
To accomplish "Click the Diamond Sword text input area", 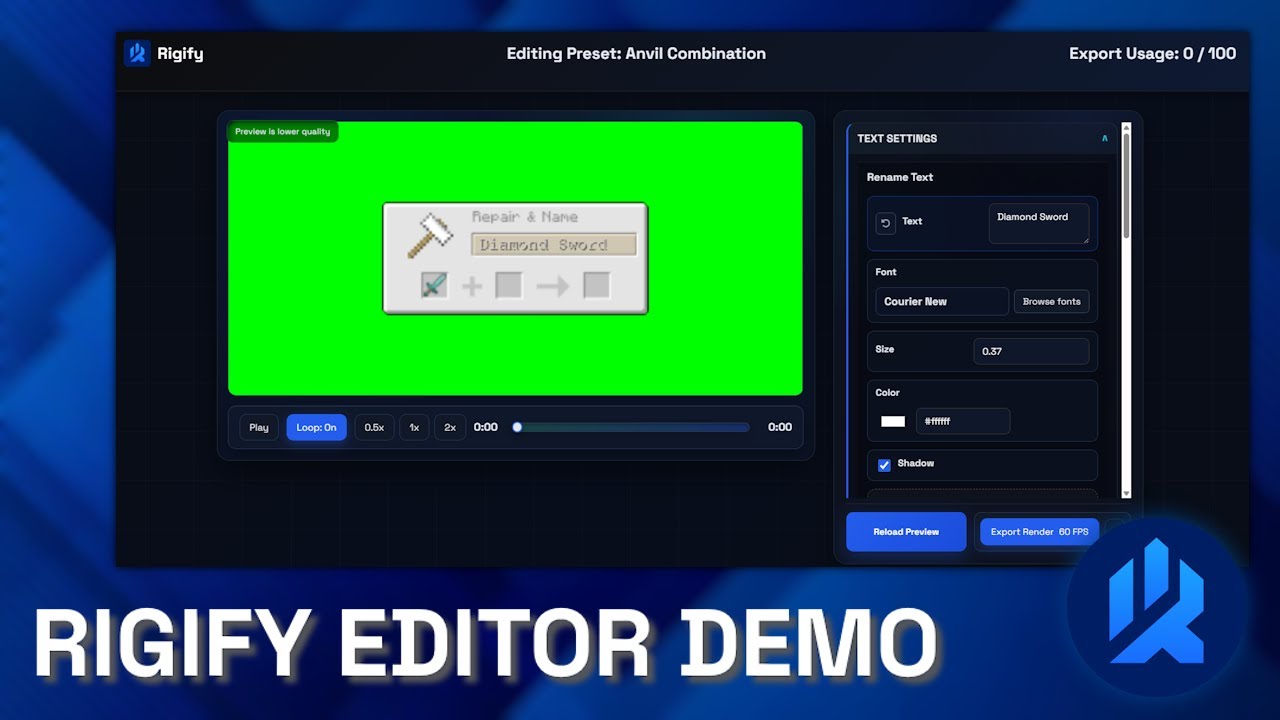I will click(1039, 224).
